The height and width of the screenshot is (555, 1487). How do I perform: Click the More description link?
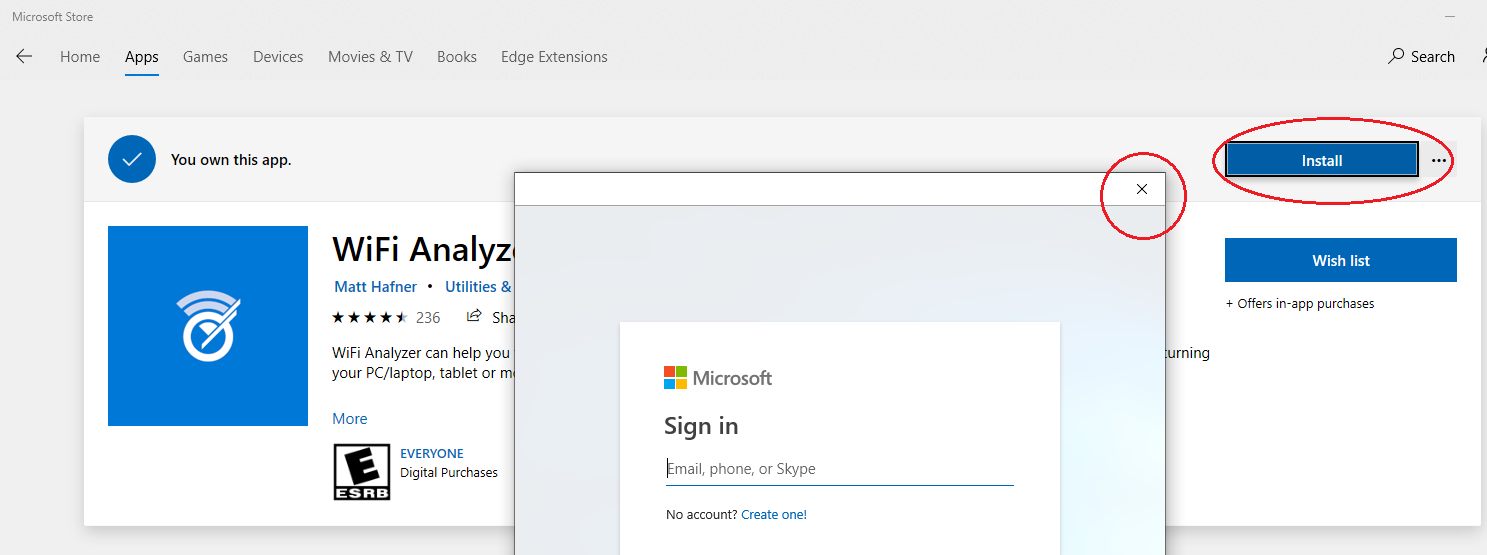point(350,419)
